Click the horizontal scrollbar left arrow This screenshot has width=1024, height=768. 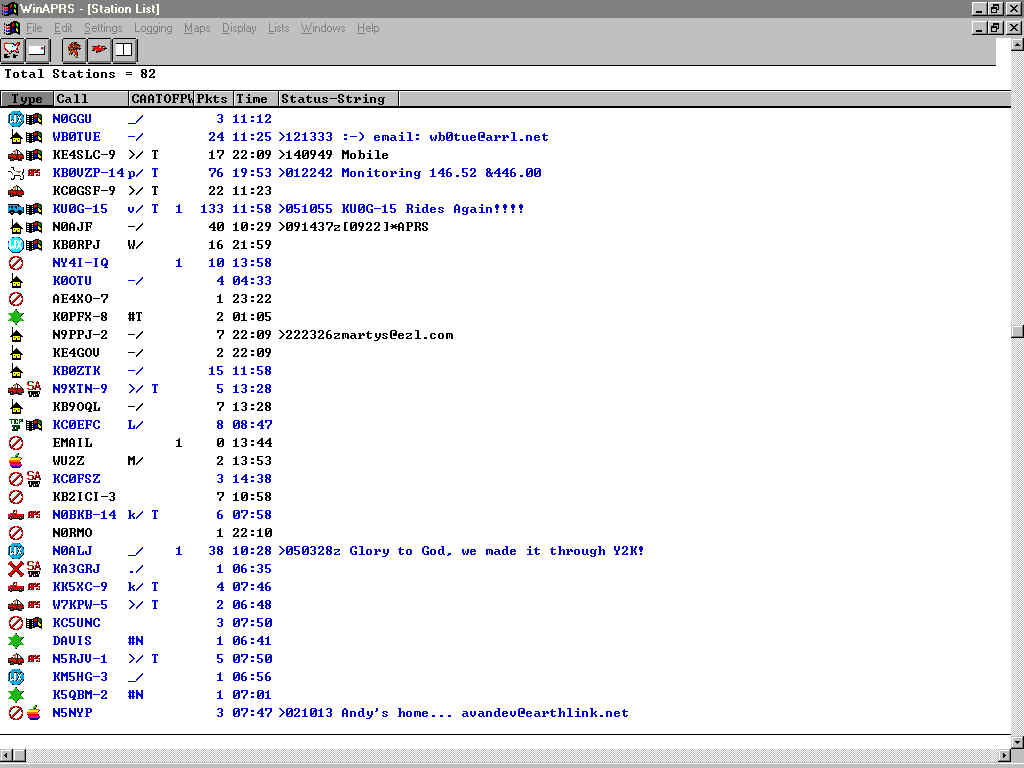pos(7,754)
